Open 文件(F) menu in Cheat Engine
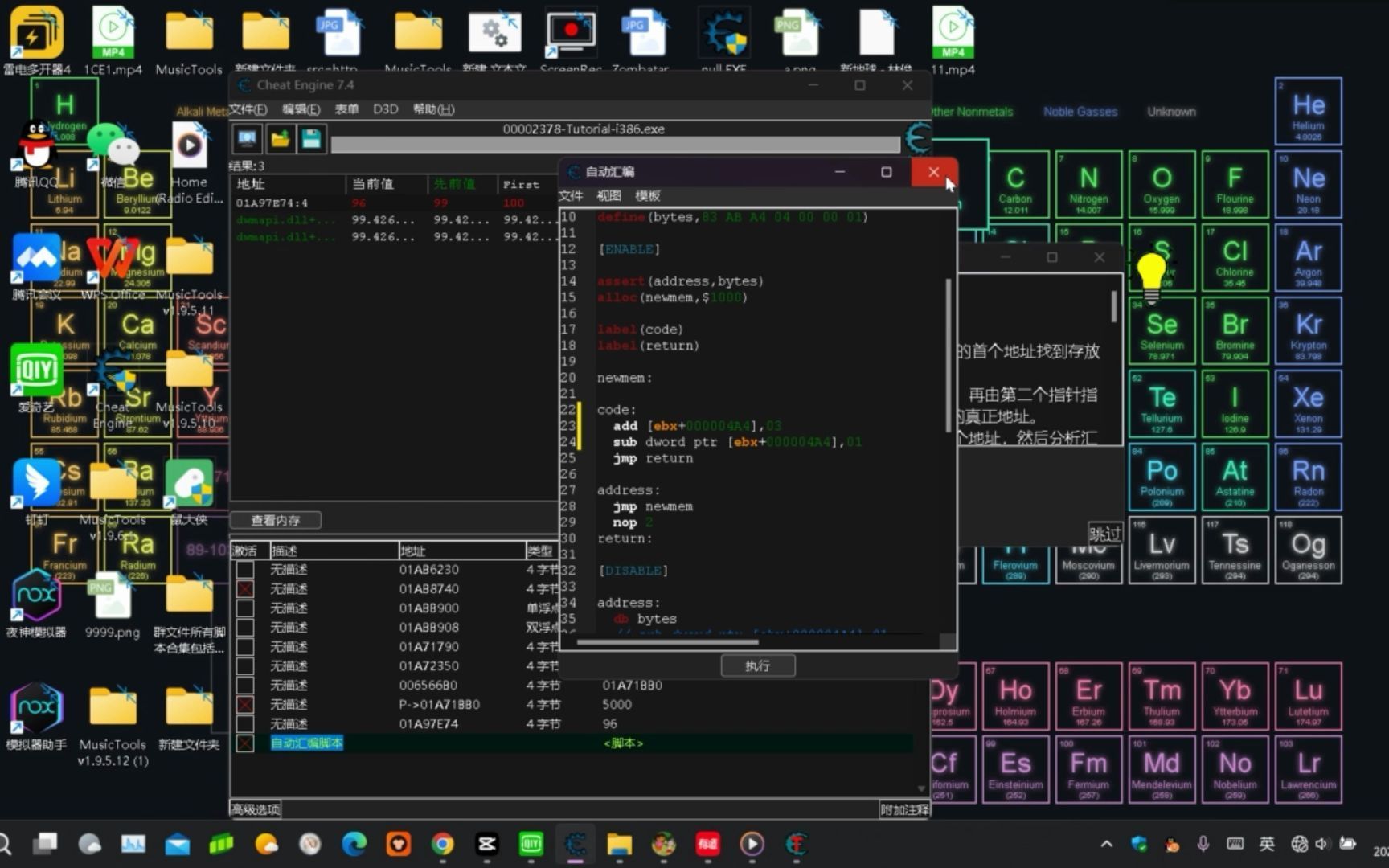 pos(248,109)
